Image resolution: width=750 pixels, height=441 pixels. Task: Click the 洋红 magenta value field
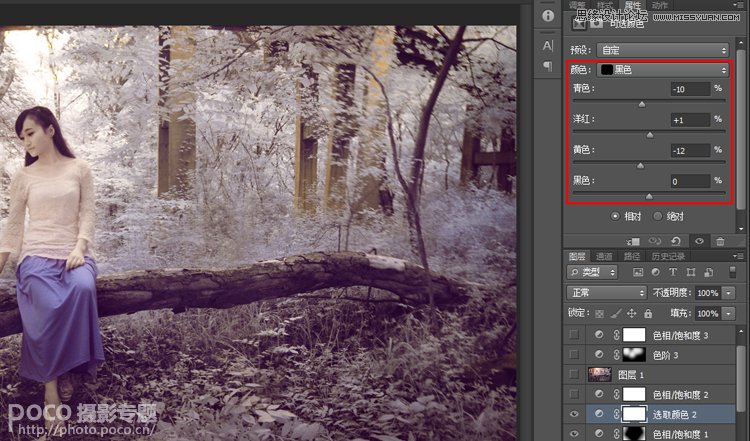click(x=691, y=120)
